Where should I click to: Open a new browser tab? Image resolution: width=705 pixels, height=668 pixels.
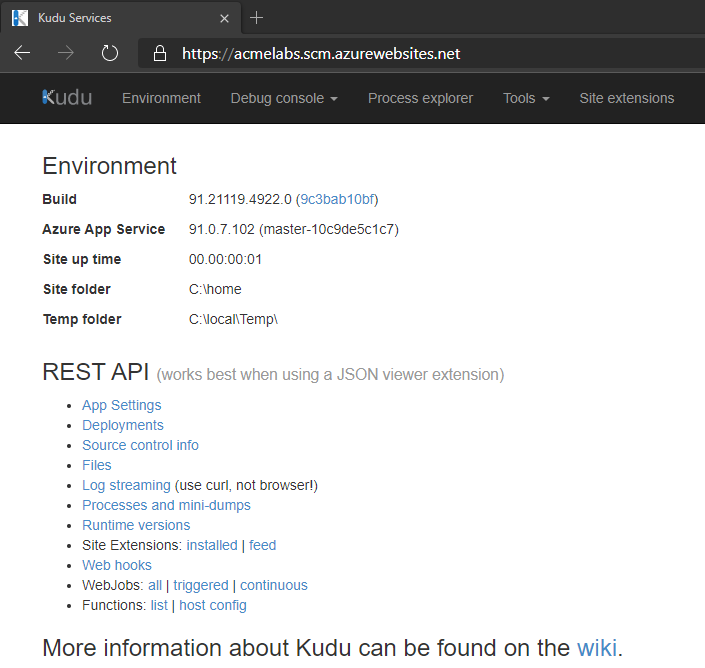(257, 18)
